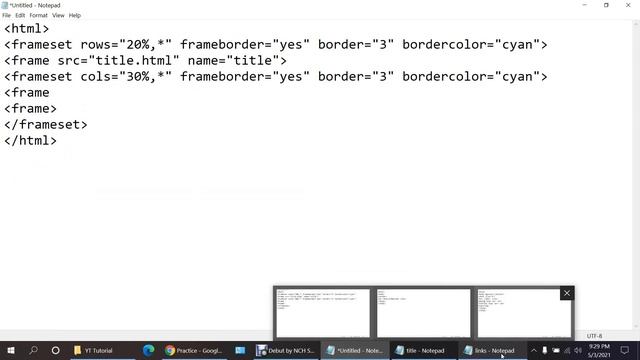This screenshot has height=360, width=640.
Task: Click the '</html>' closing tag line
Action: click(30, 140)
